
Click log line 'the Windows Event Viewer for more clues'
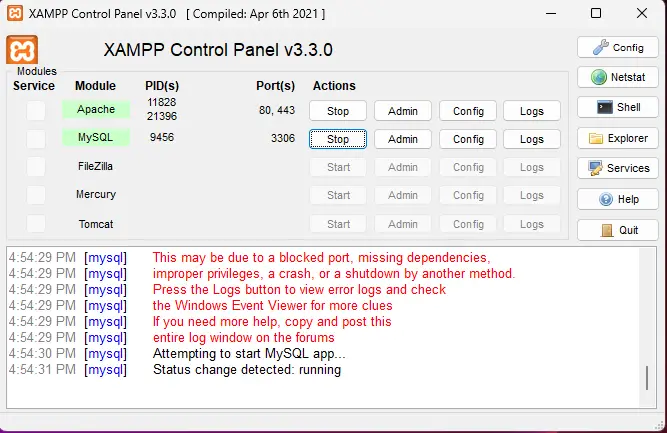[272, 305]
